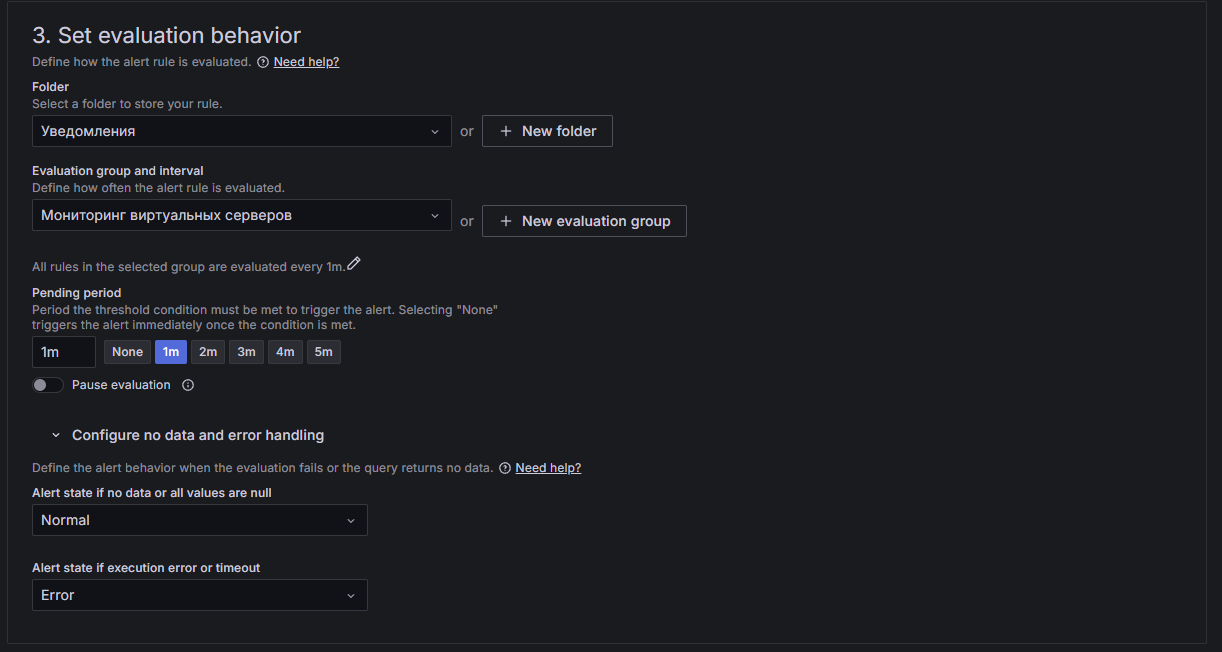Collapse the Configure no data and error handling section
The image size is (1222, 652).
[x=197, y=435]
